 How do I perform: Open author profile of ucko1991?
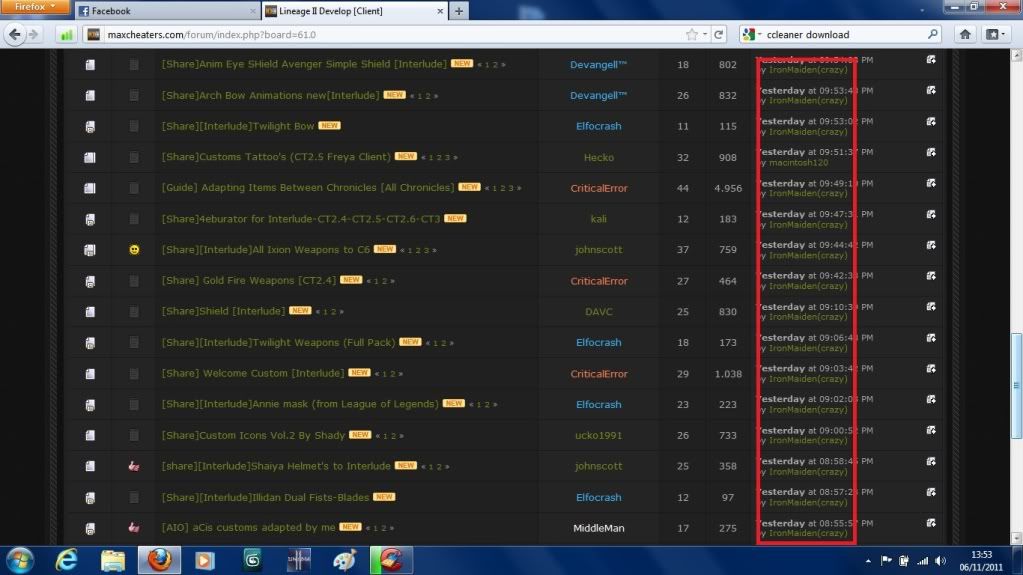pos(598,435)
